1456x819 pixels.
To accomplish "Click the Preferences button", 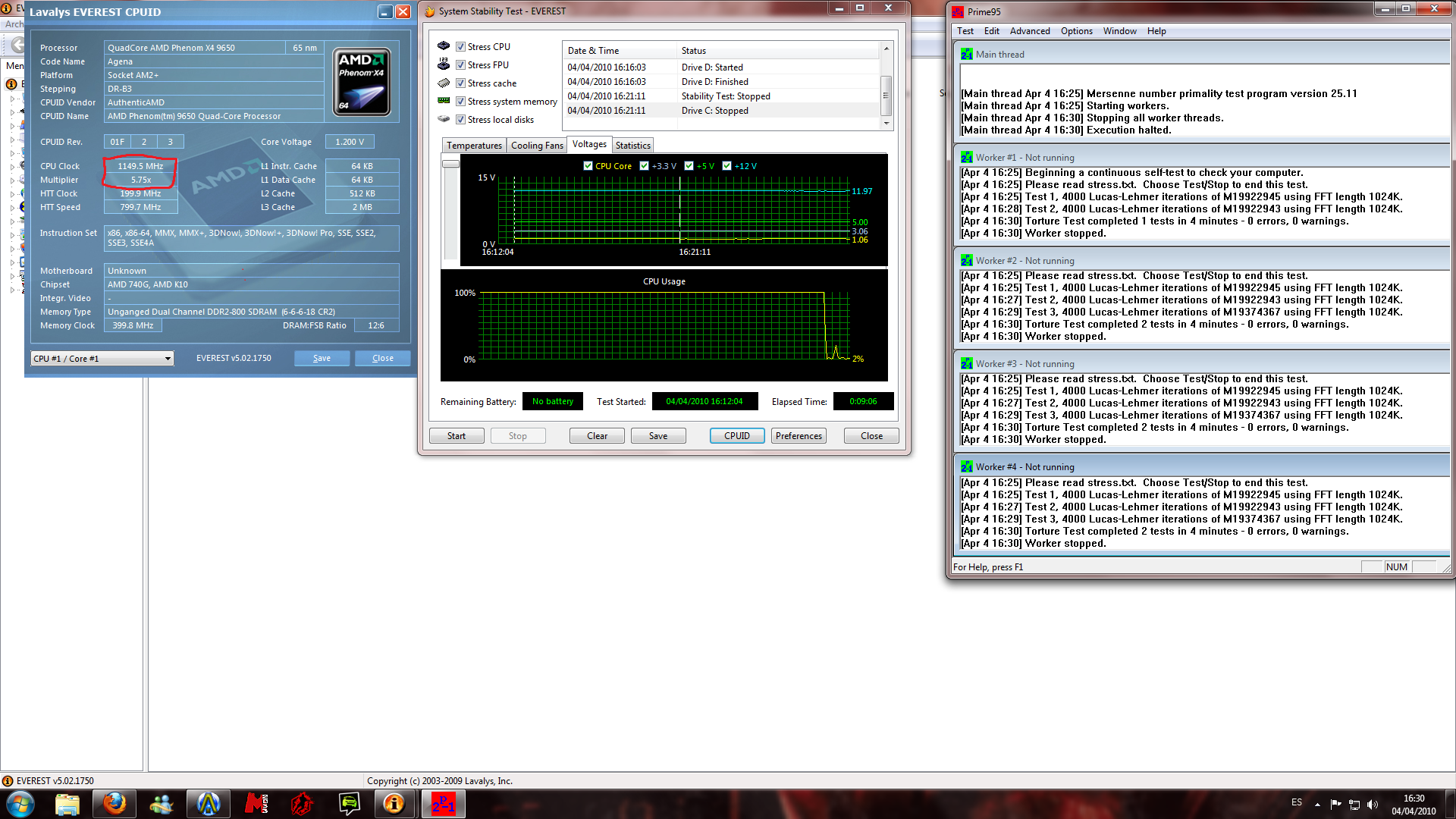I will click(799, 436).
